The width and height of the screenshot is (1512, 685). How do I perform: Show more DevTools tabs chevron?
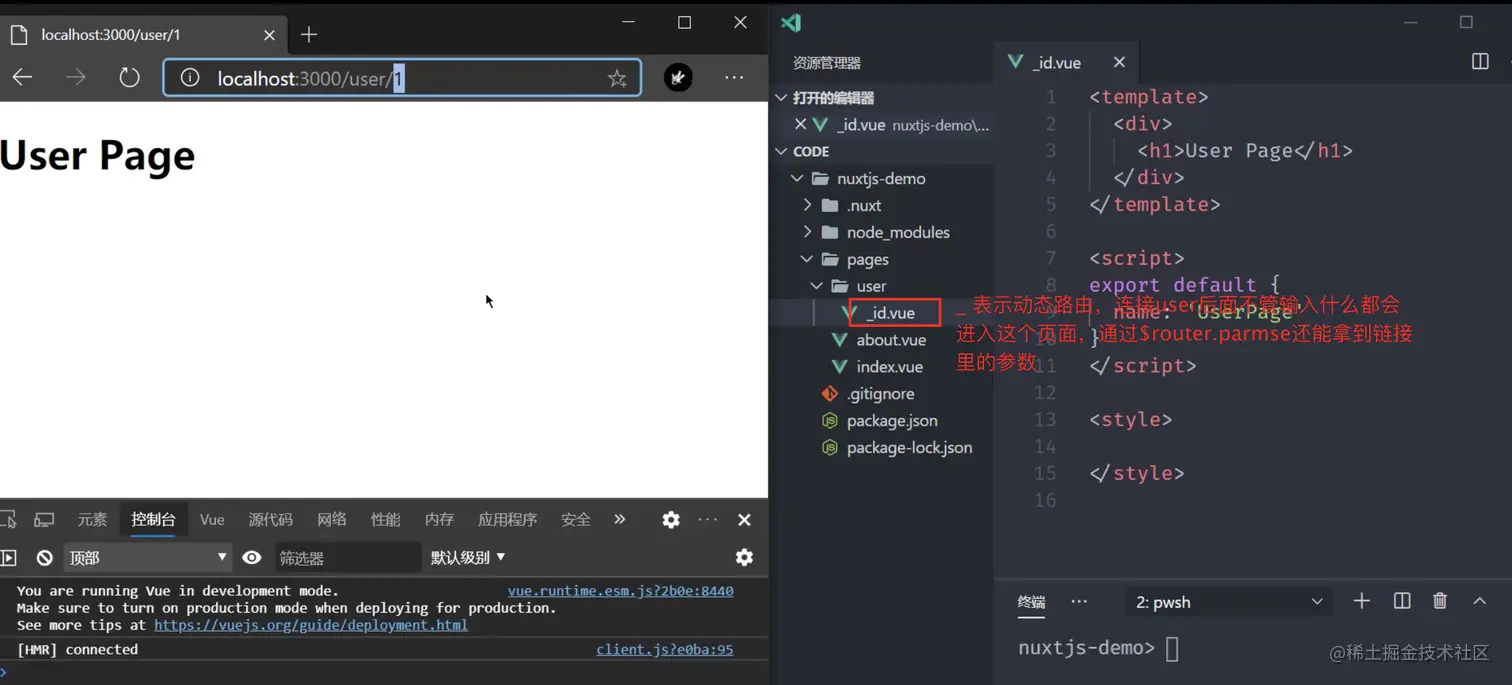click(620, 519)
